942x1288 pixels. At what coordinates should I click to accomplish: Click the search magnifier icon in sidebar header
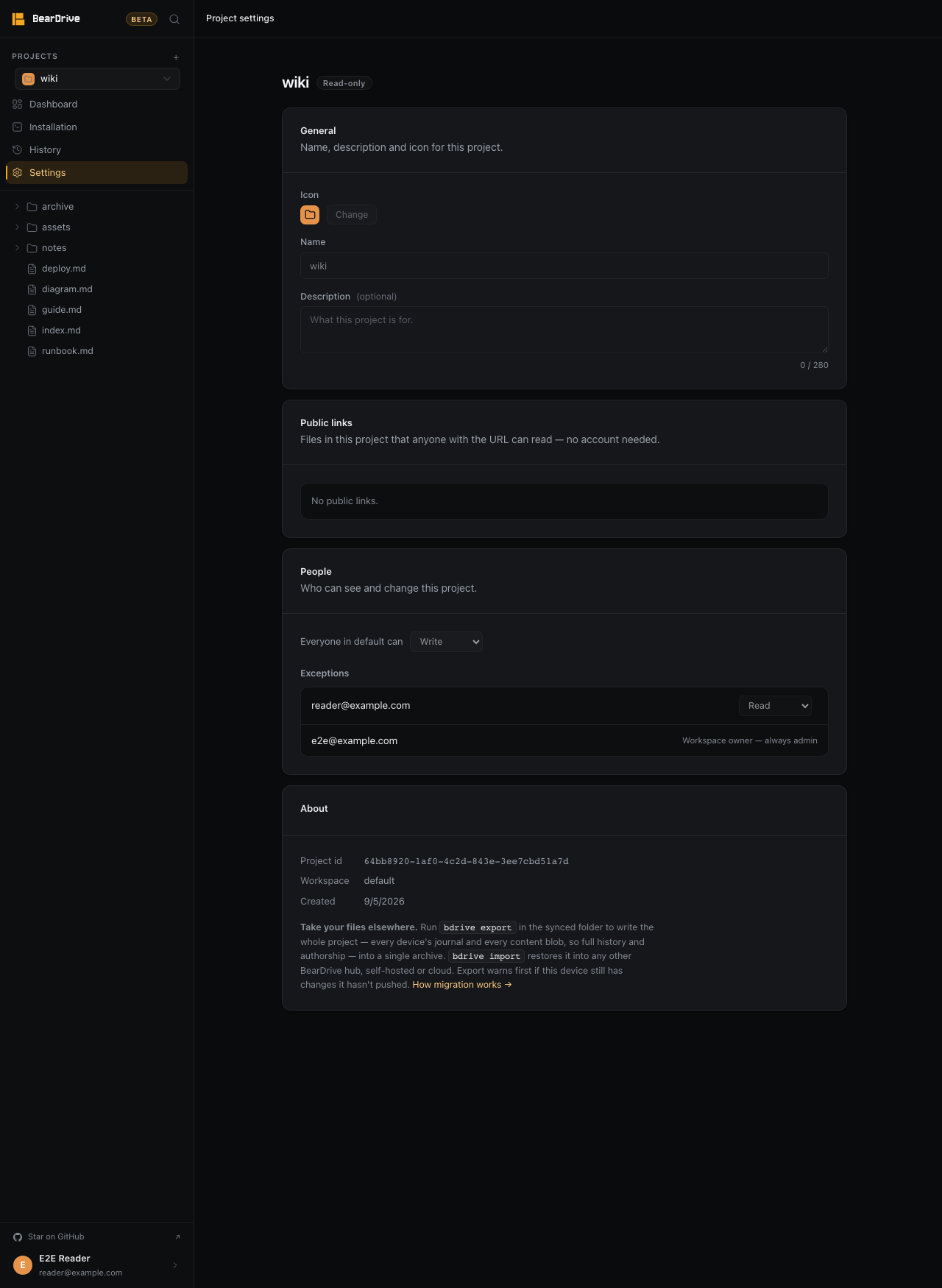[x=174, y=19]
